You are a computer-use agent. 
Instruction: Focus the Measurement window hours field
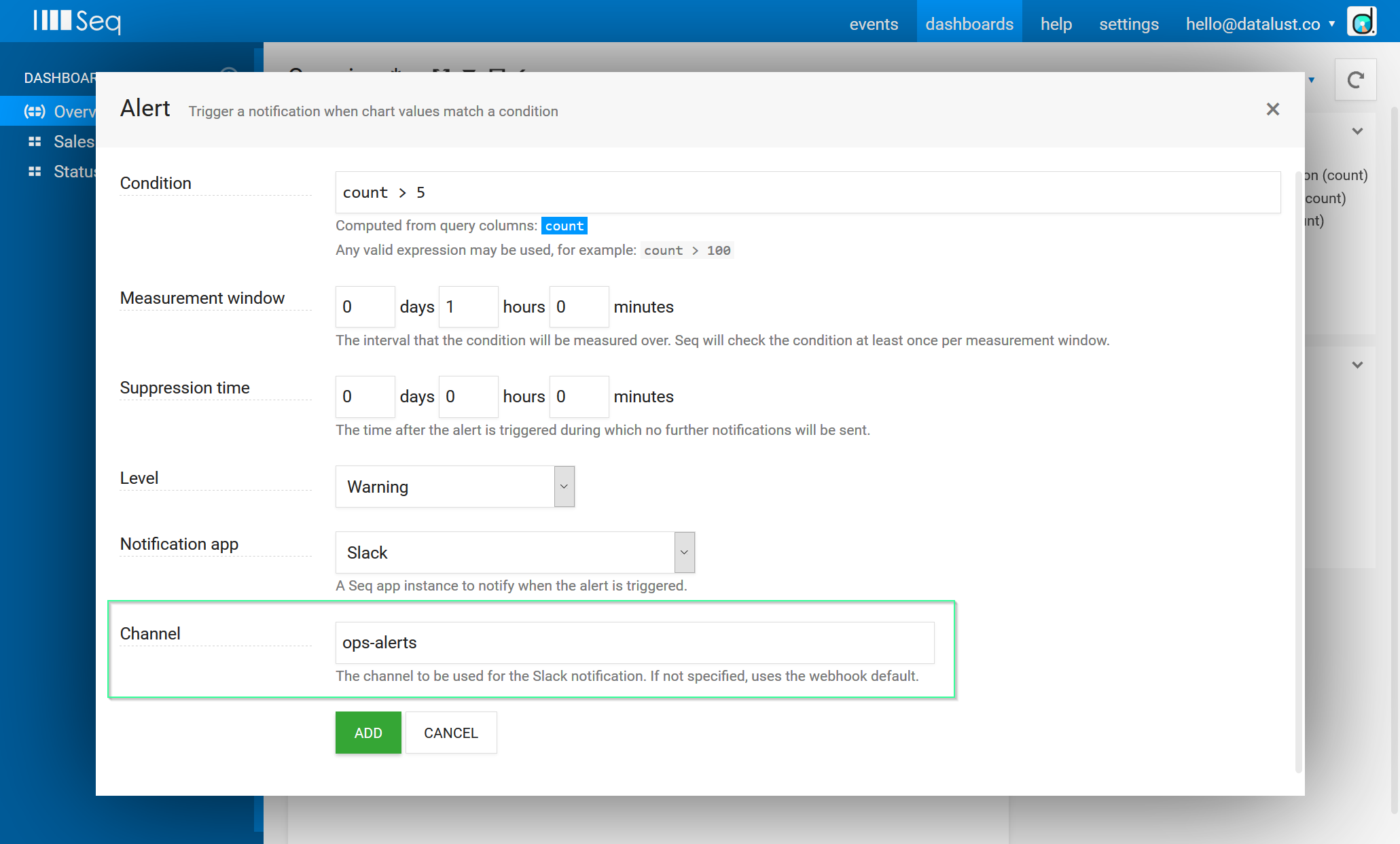(468, 306)
